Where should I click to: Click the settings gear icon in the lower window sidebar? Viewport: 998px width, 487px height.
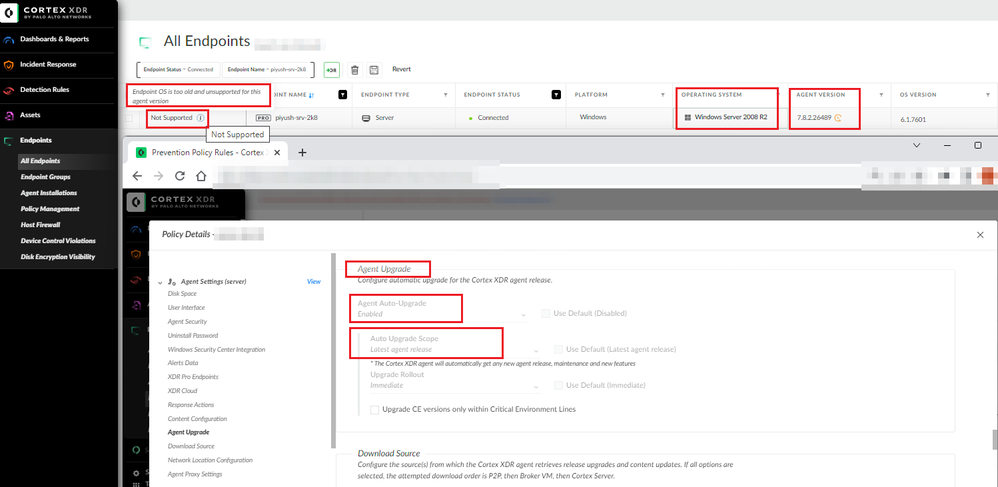point(136,473)
